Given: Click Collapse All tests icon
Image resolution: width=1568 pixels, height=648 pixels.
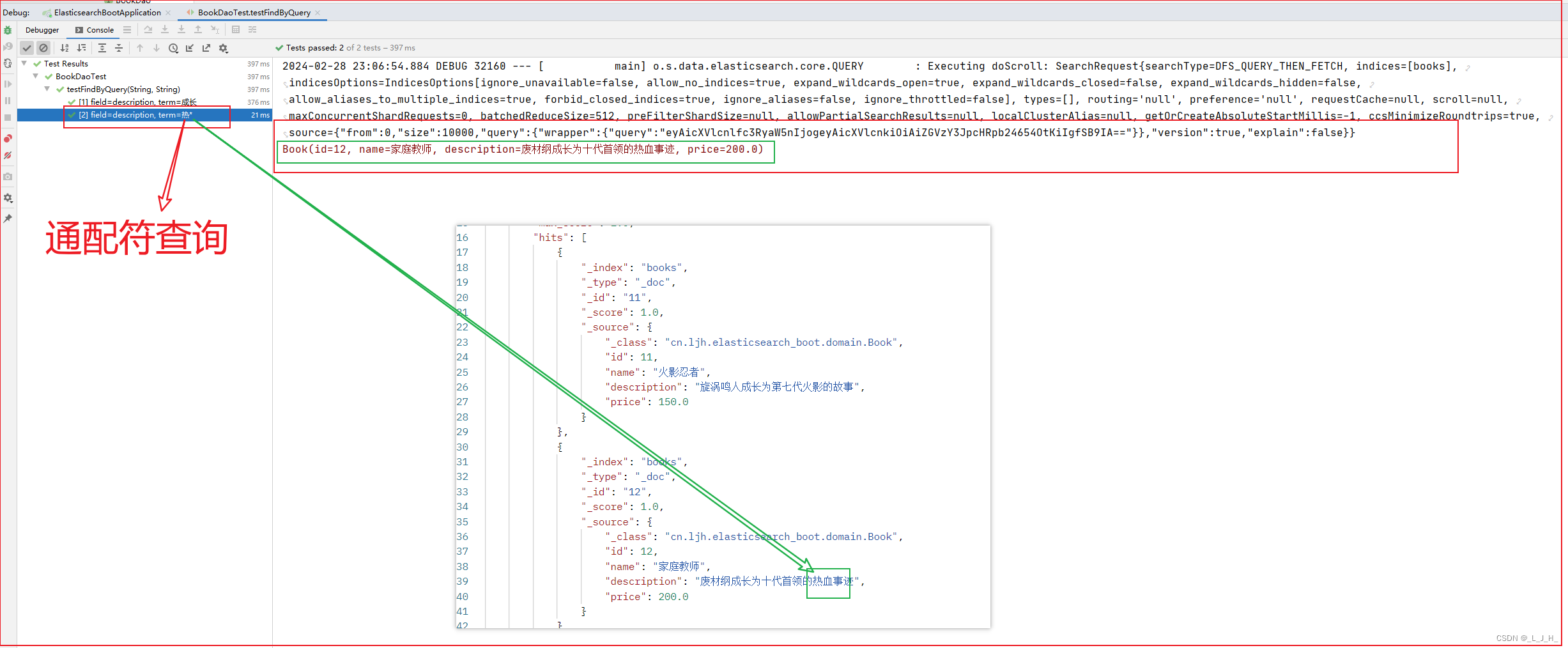Looking at the screenshot, I should (x=119, y=48).
